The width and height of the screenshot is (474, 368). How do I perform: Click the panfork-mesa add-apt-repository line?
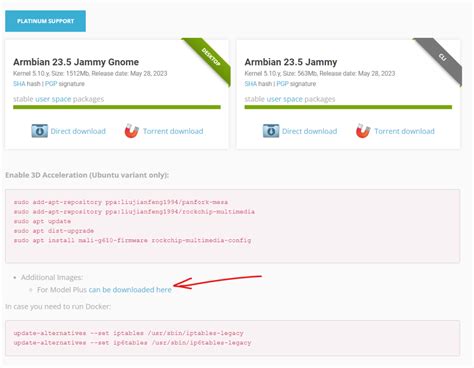tap(121, 202)
